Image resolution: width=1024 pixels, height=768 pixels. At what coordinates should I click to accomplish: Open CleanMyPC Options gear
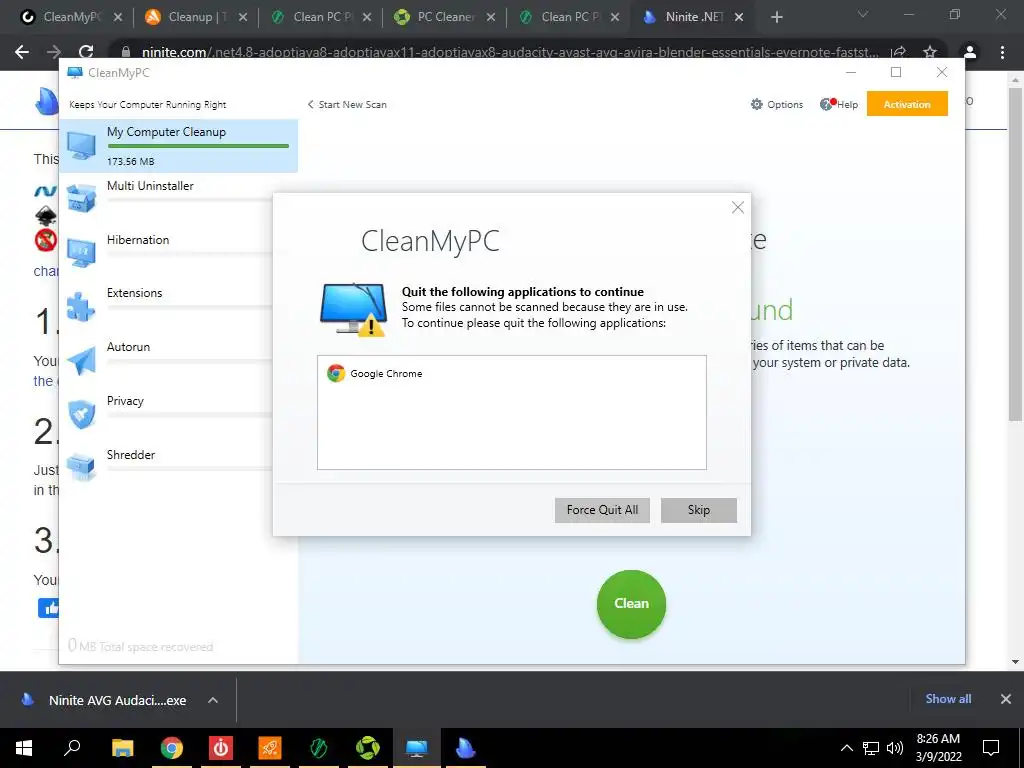(776, 104)
